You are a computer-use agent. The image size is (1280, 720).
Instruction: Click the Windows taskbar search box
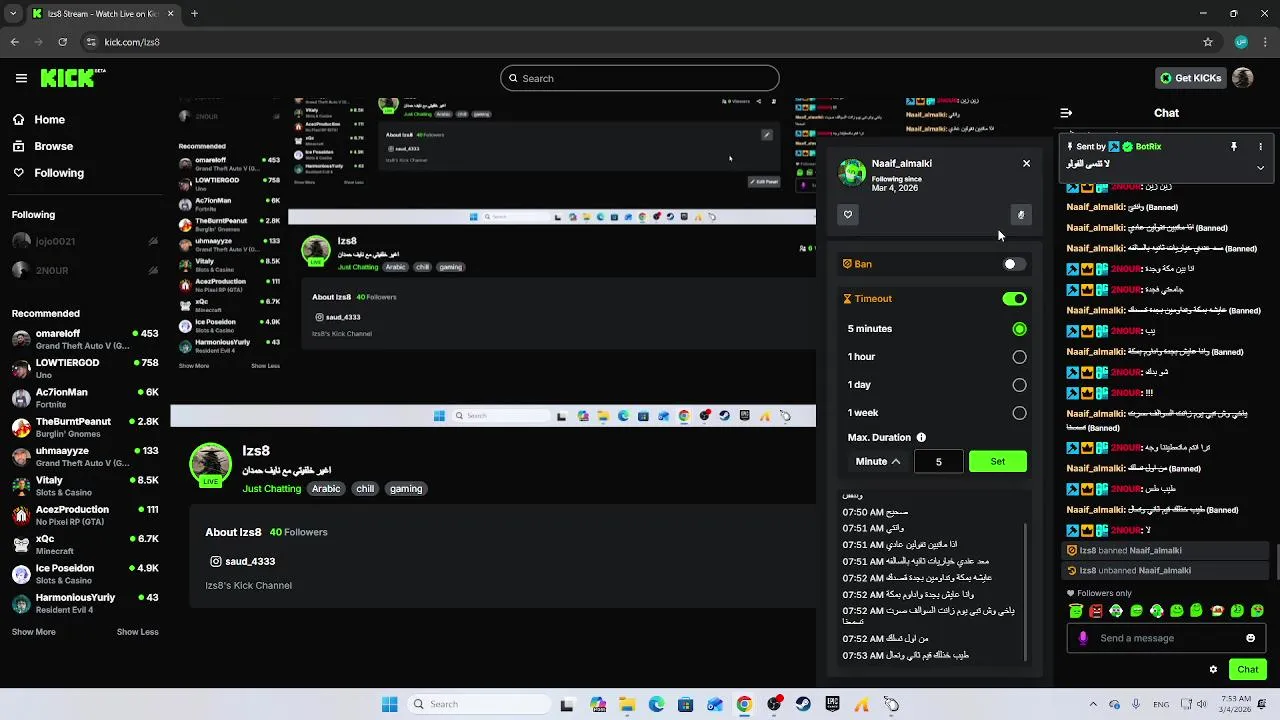478,704
